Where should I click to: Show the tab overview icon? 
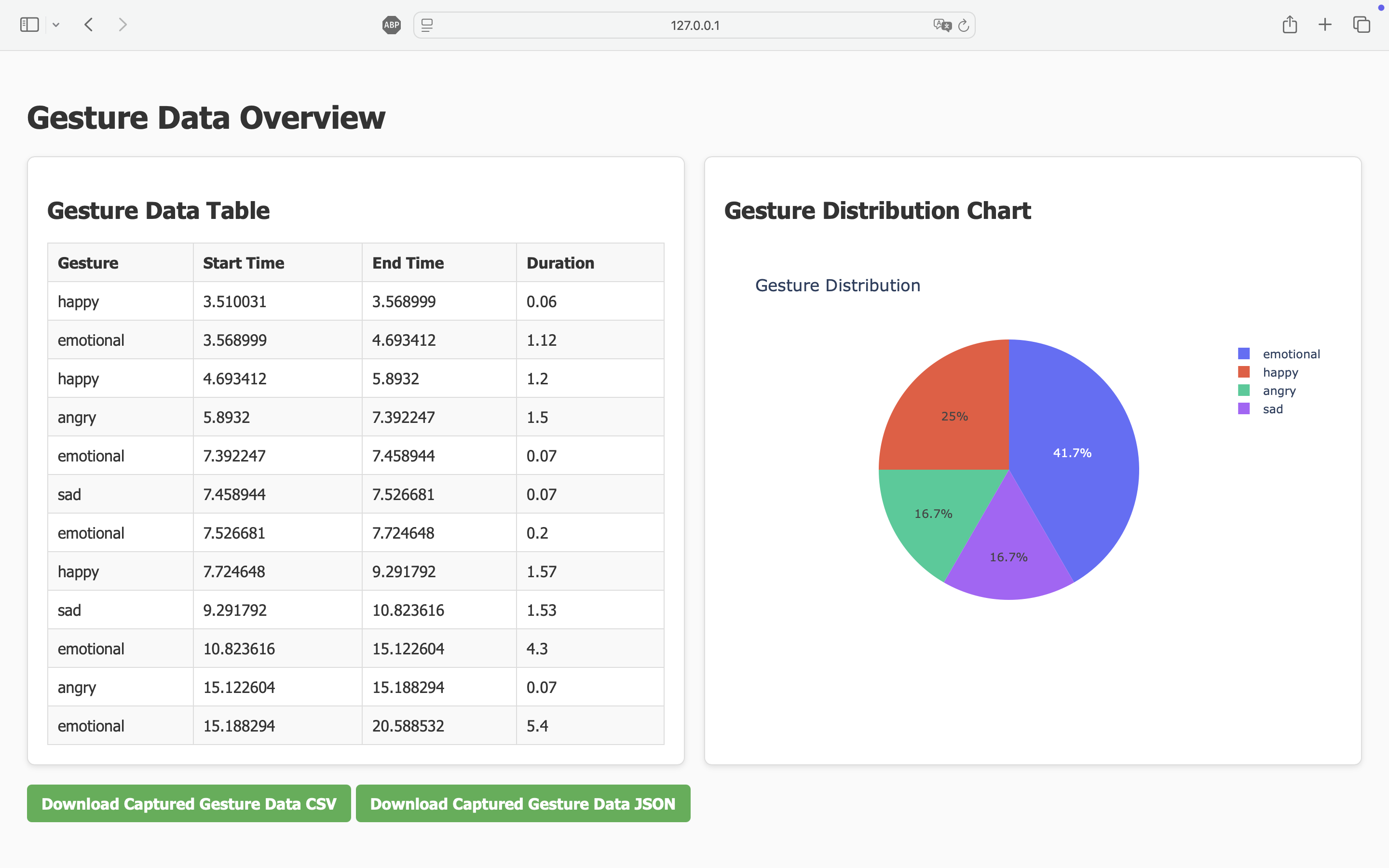pos(1362,25)
